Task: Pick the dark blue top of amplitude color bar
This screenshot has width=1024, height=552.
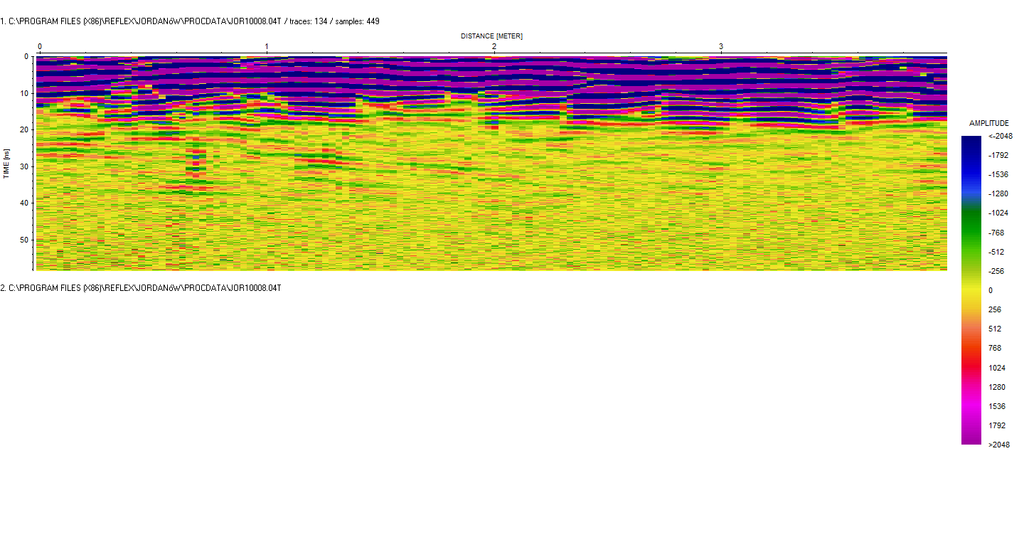Action: coord(971,140)
